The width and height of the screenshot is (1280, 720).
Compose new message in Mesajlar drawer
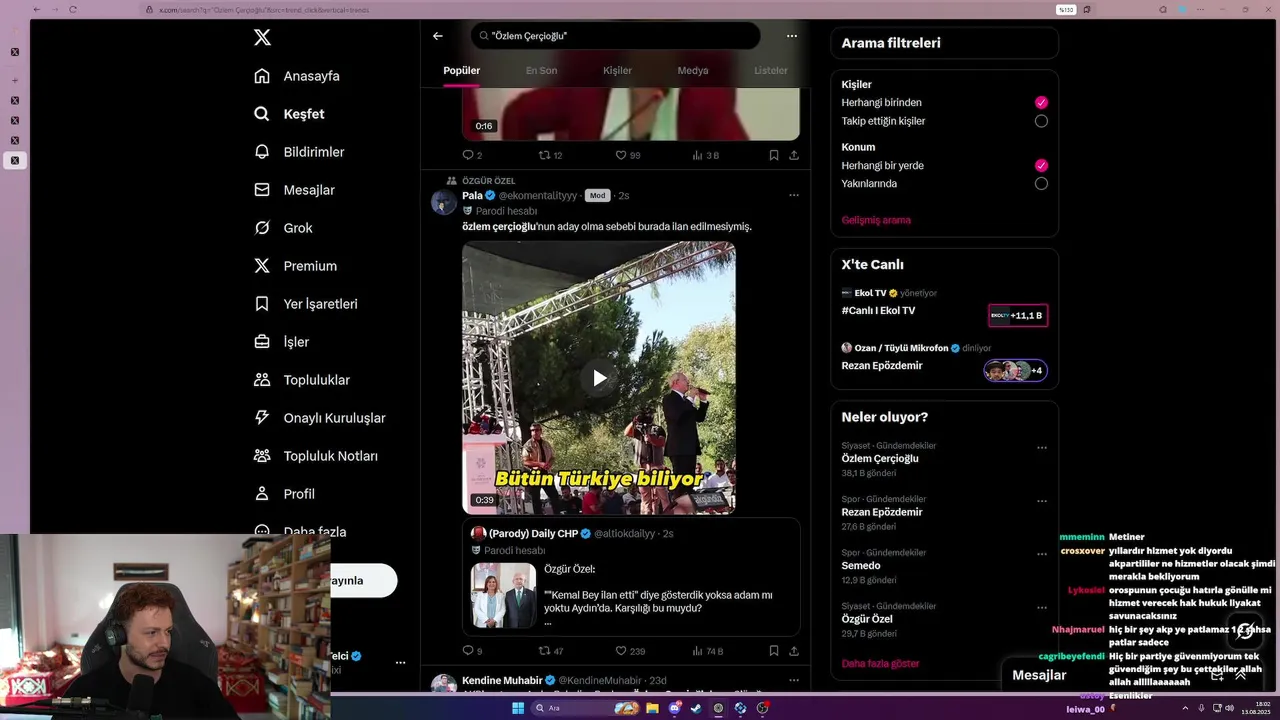(x=1217, y=675)
